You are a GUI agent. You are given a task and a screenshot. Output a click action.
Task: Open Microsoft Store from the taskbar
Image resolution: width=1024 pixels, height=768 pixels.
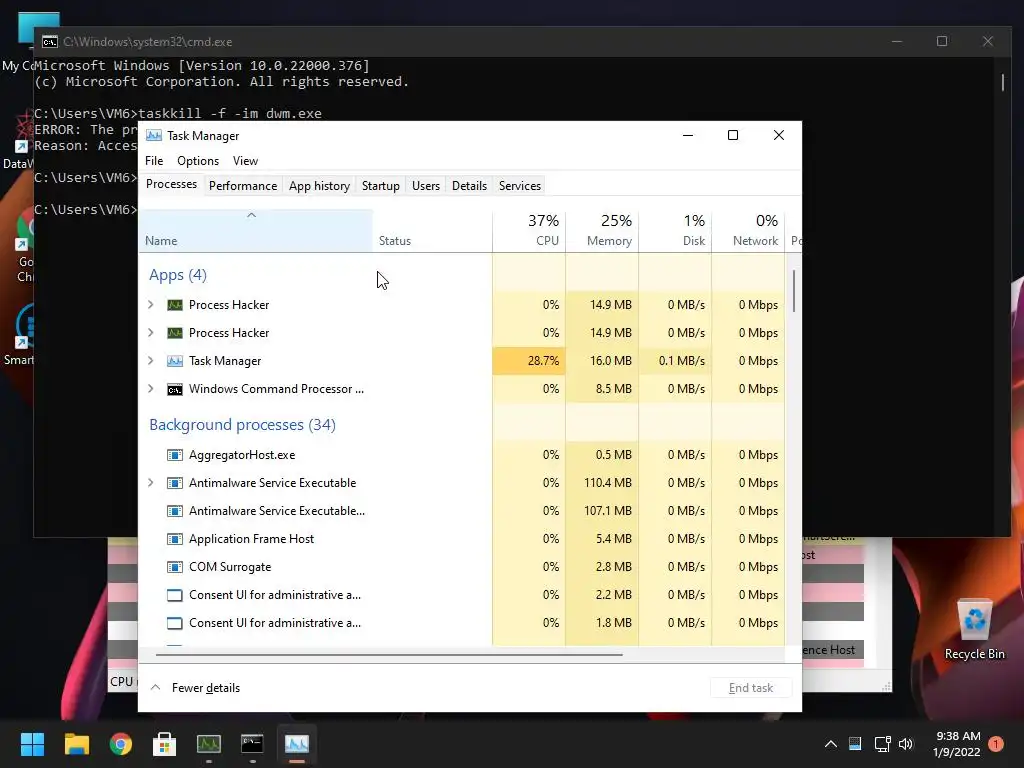point(165,744)
